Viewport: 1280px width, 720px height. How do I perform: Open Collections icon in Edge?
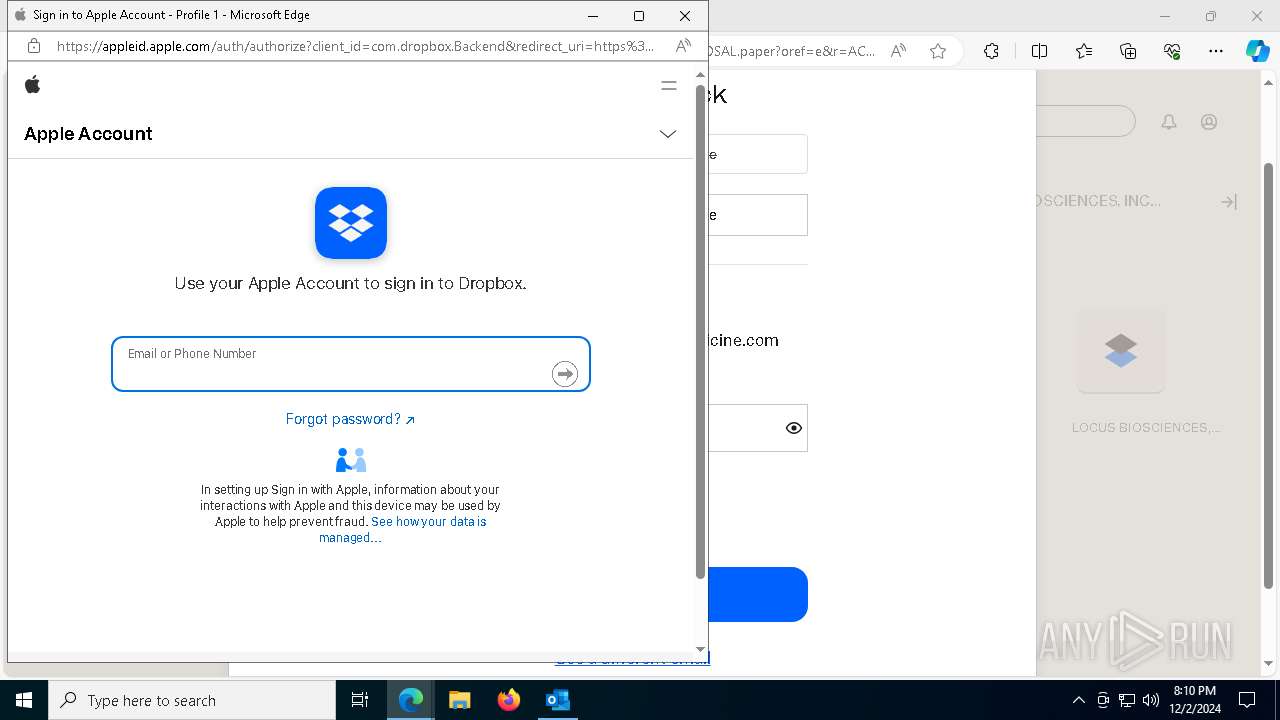1128,51
